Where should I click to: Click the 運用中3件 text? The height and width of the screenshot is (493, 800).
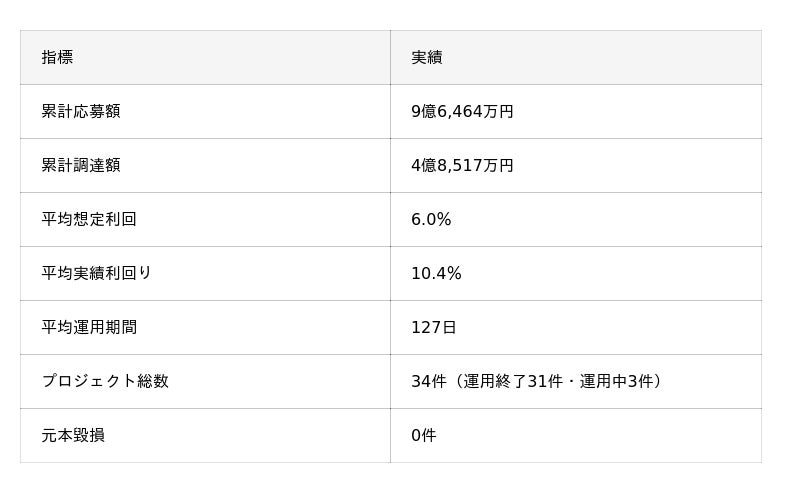[616, 381]
